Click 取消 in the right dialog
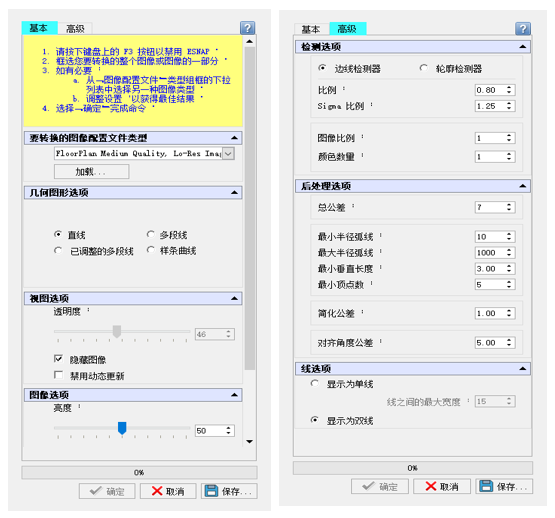 (442, 486)
